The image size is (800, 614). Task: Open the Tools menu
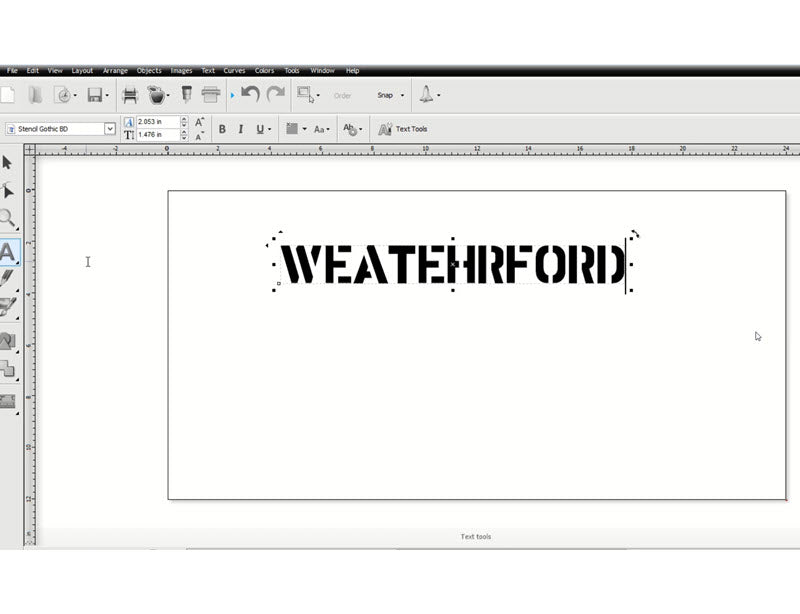(x=292, y=70)
